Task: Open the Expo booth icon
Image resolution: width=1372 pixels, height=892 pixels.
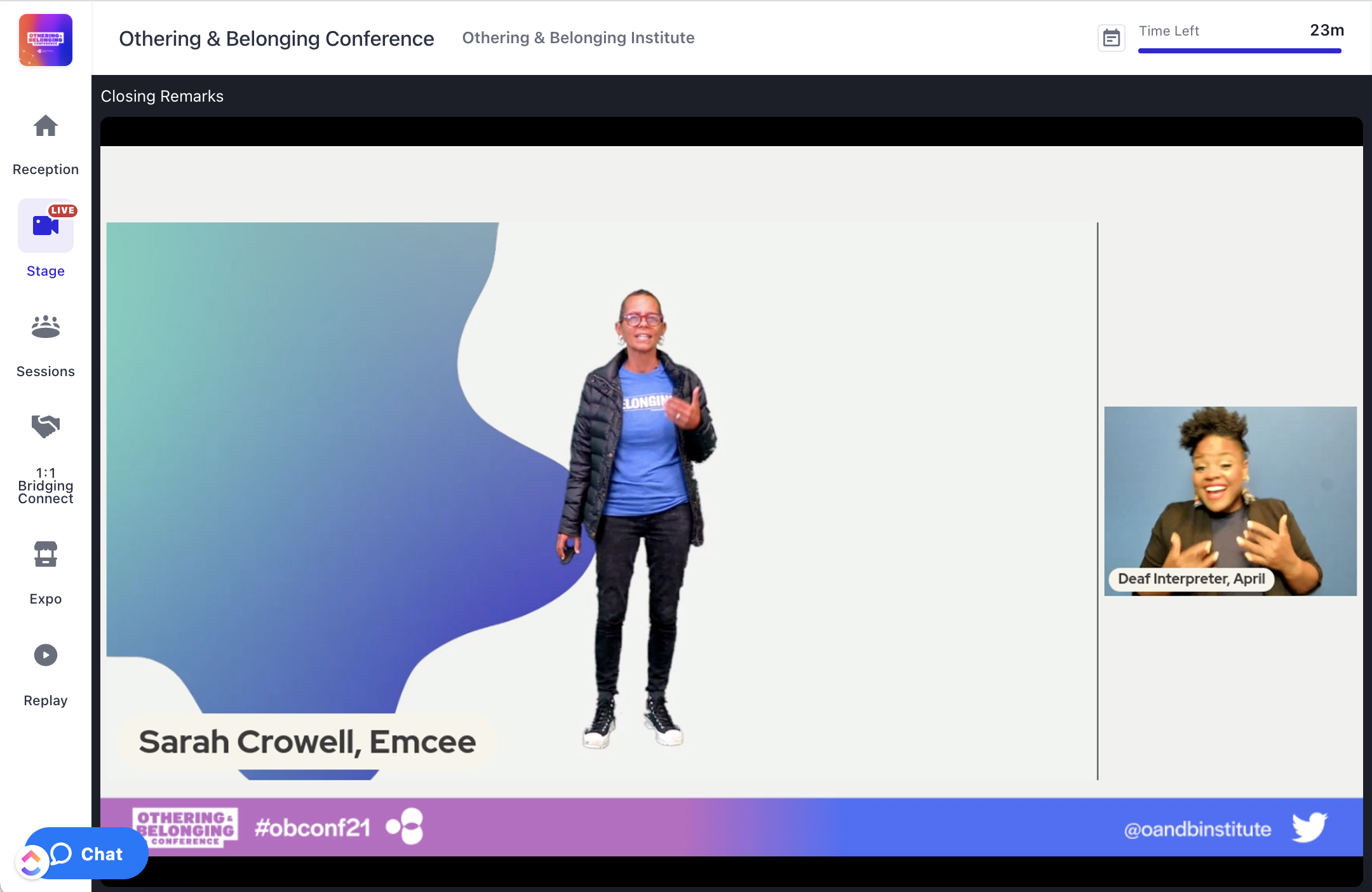Action: pos(46,554)
